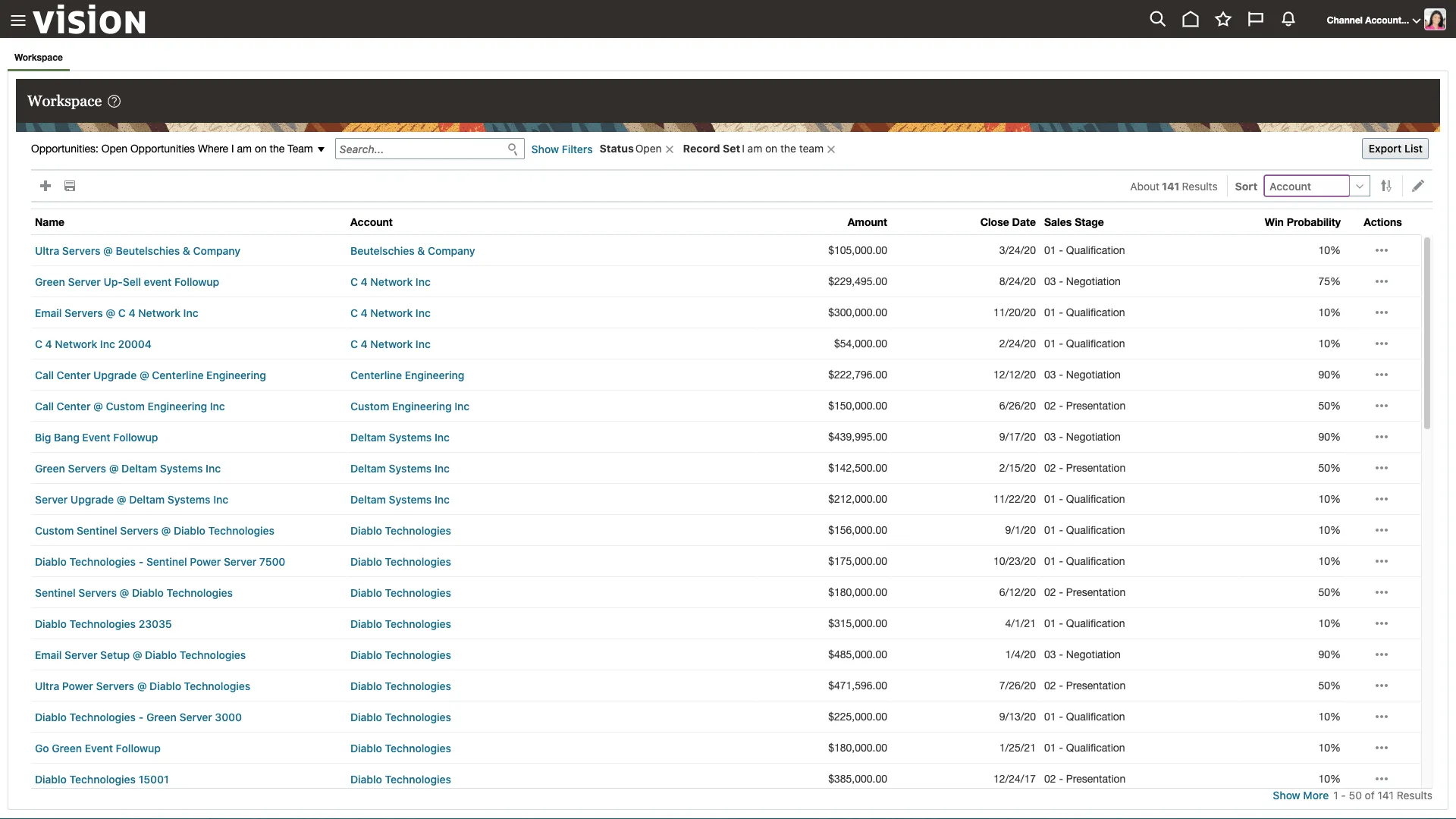The height and width of the screenshot is (819, 1456).
Task: Open notifications bell icon
Action: point(1288,20)
